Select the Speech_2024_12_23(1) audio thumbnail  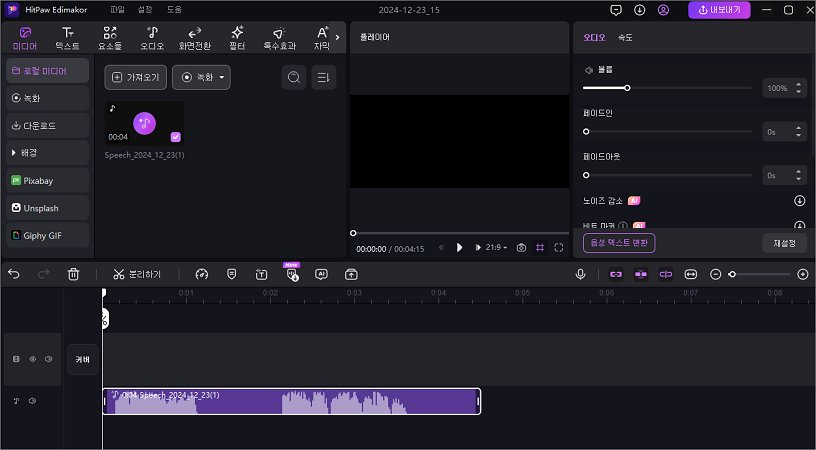coord(144,124)
